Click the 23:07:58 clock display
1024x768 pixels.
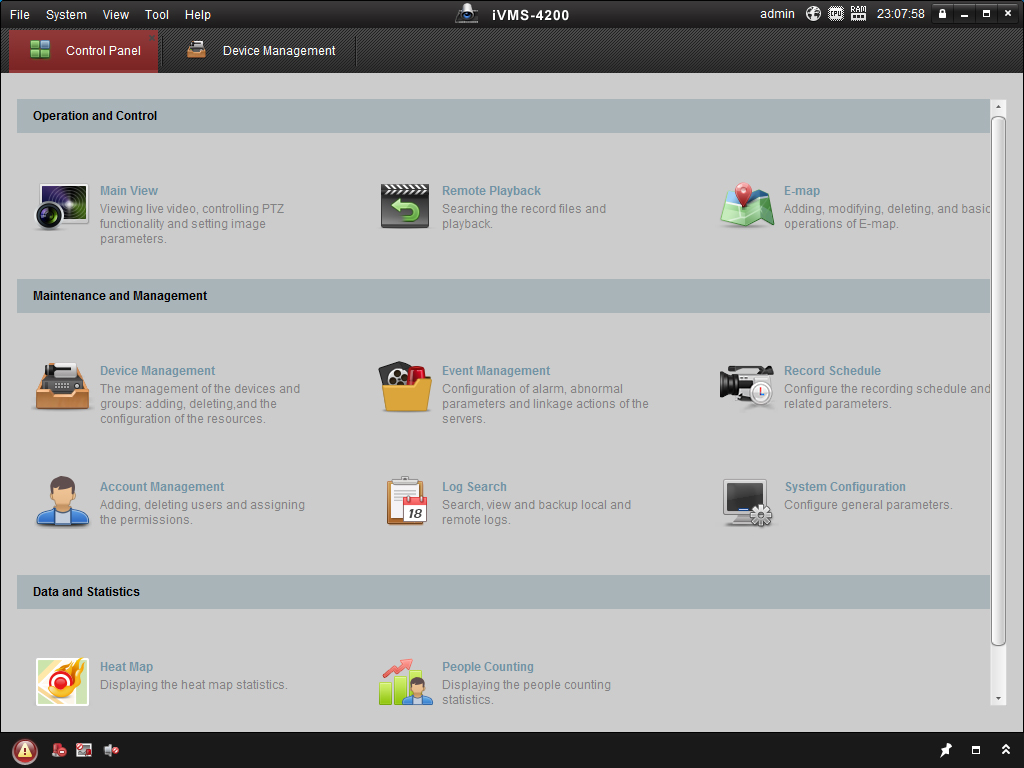pos(901,14)
